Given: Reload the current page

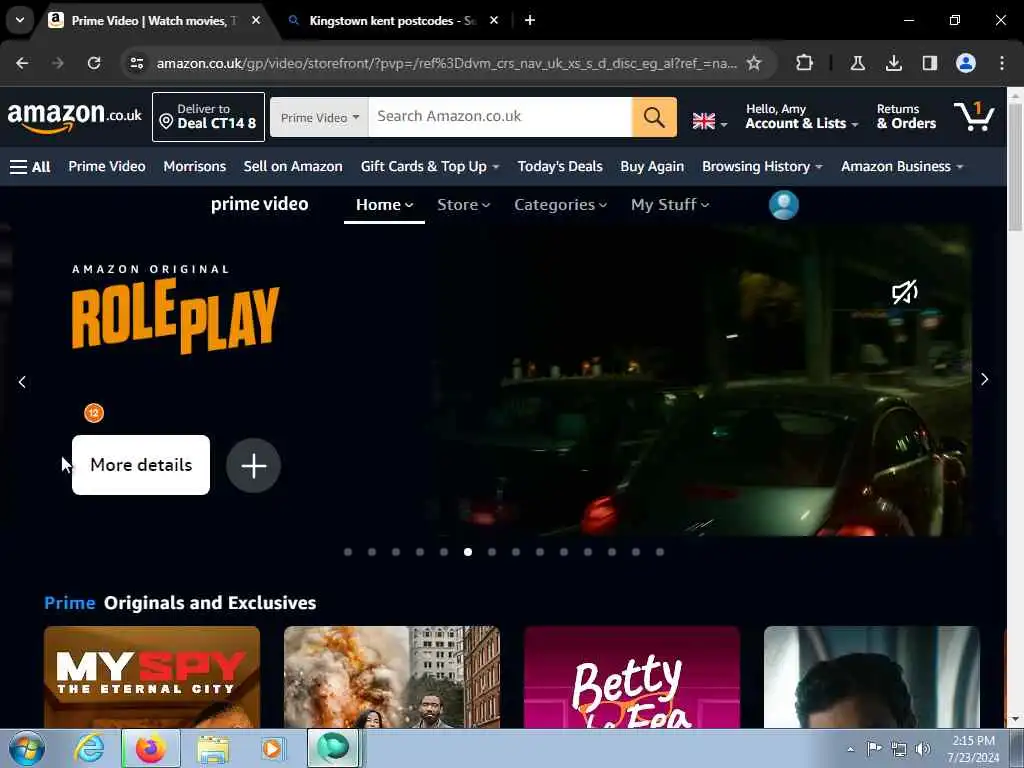Looking at the screenshot, I should click(x=94, y=63).
